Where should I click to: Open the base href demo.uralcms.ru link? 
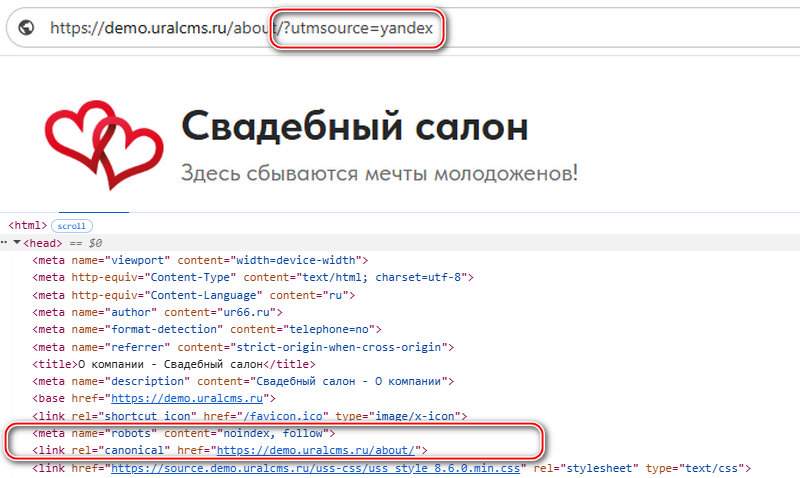[187, 398]
